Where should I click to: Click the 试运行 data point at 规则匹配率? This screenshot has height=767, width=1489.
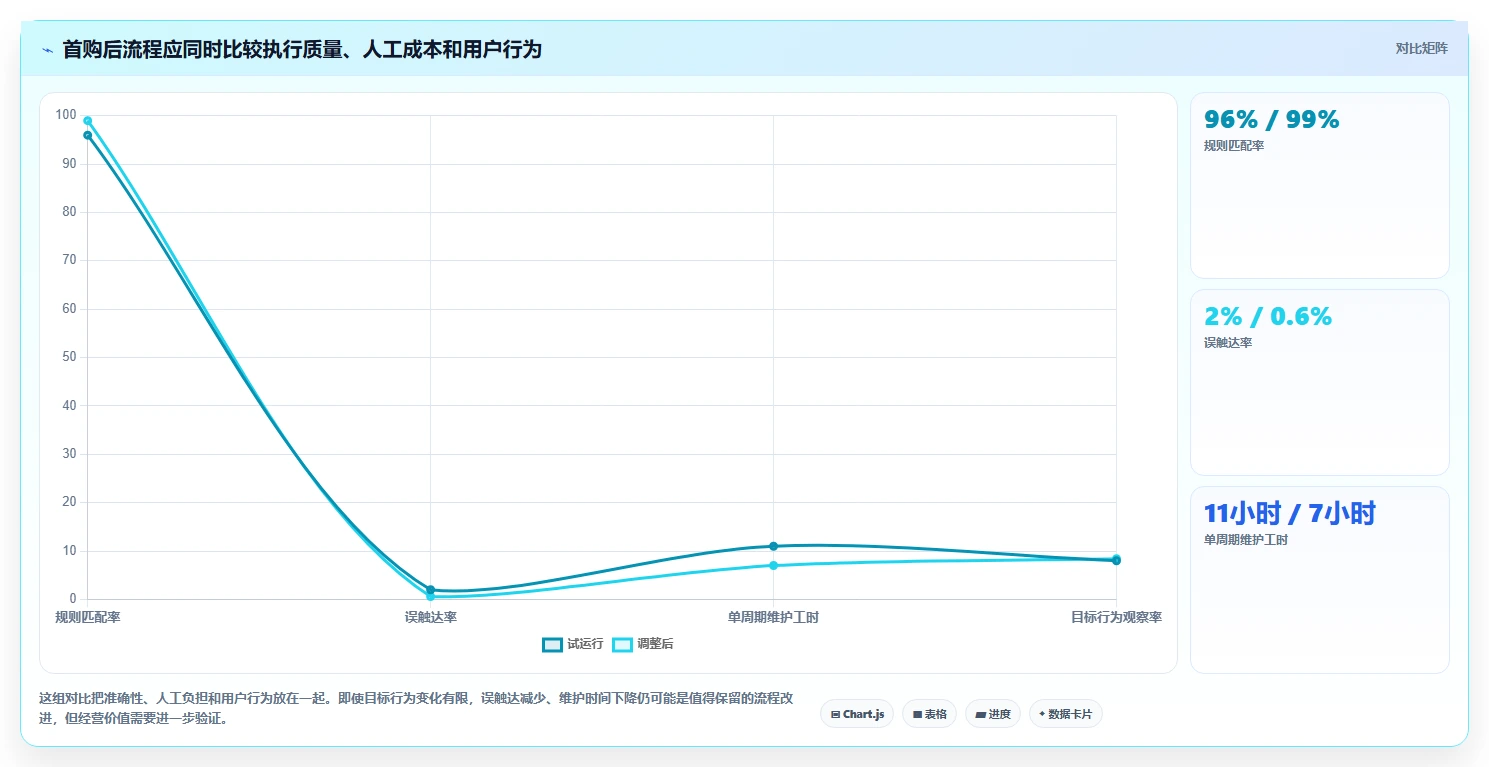(88, 135)
